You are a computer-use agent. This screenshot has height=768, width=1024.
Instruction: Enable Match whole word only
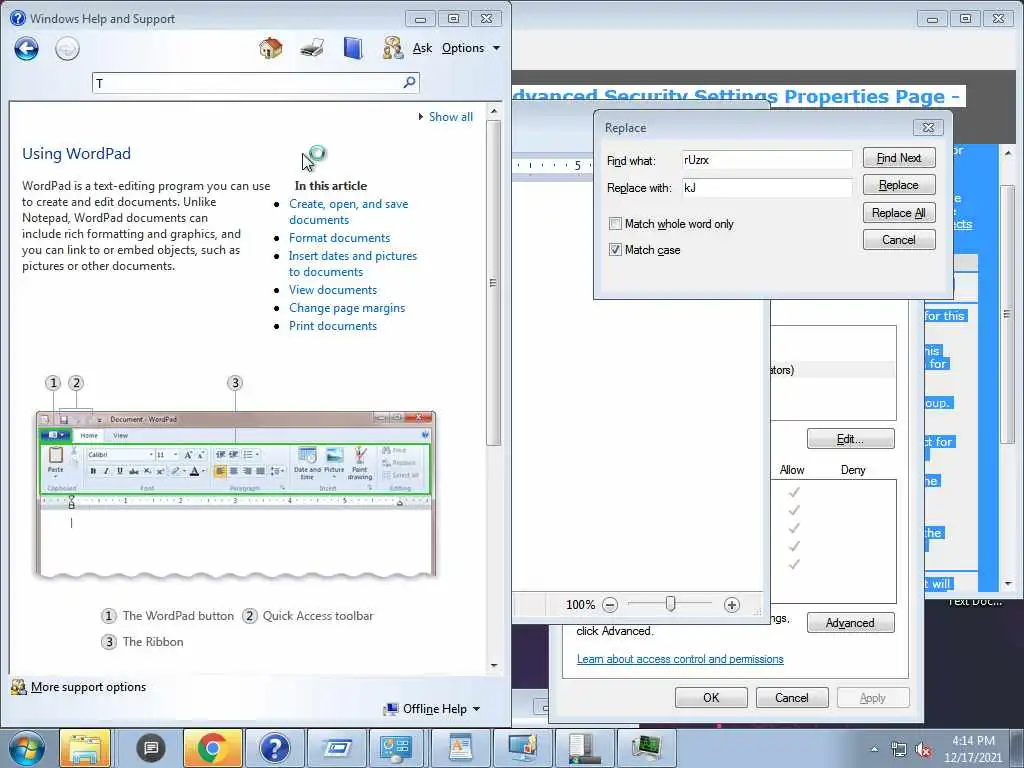tap(615, 224)
